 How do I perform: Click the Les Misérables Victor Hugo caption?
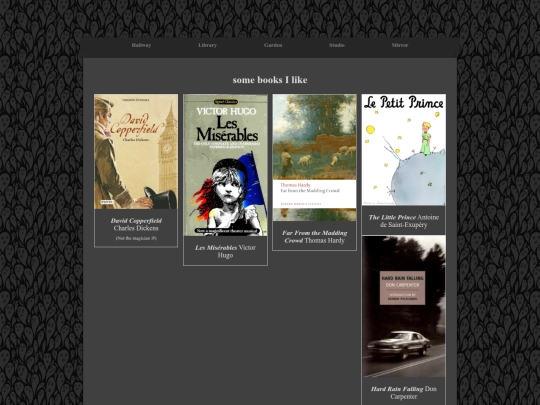point(225,251)
